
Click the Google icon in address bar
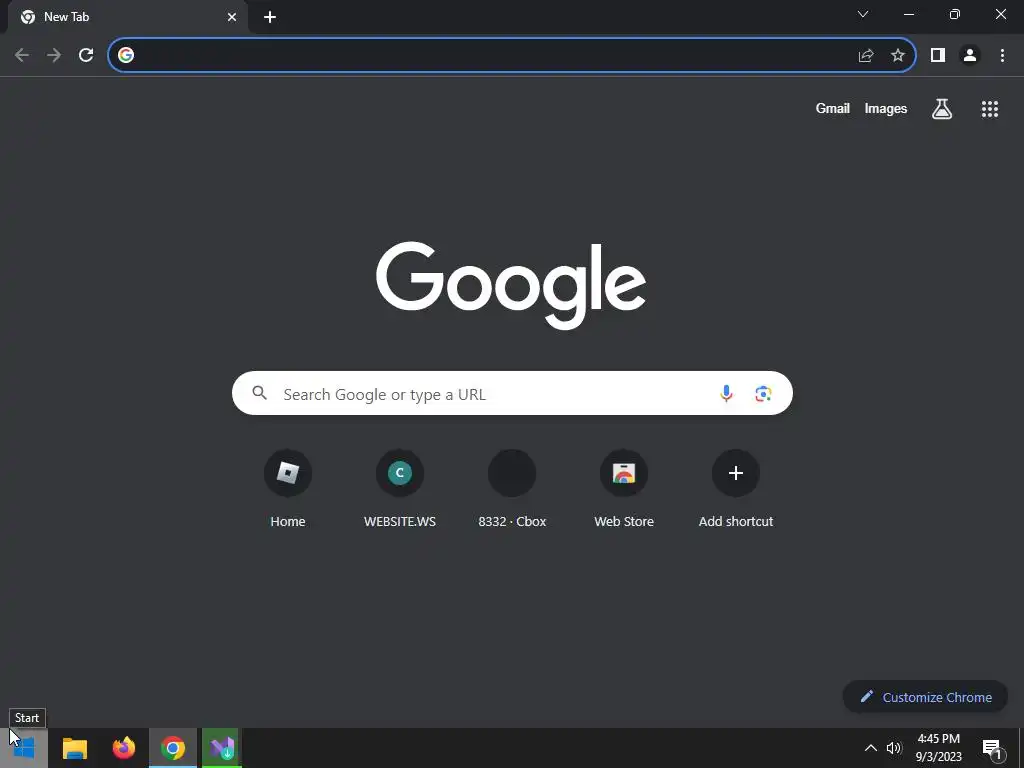(126, 55)
